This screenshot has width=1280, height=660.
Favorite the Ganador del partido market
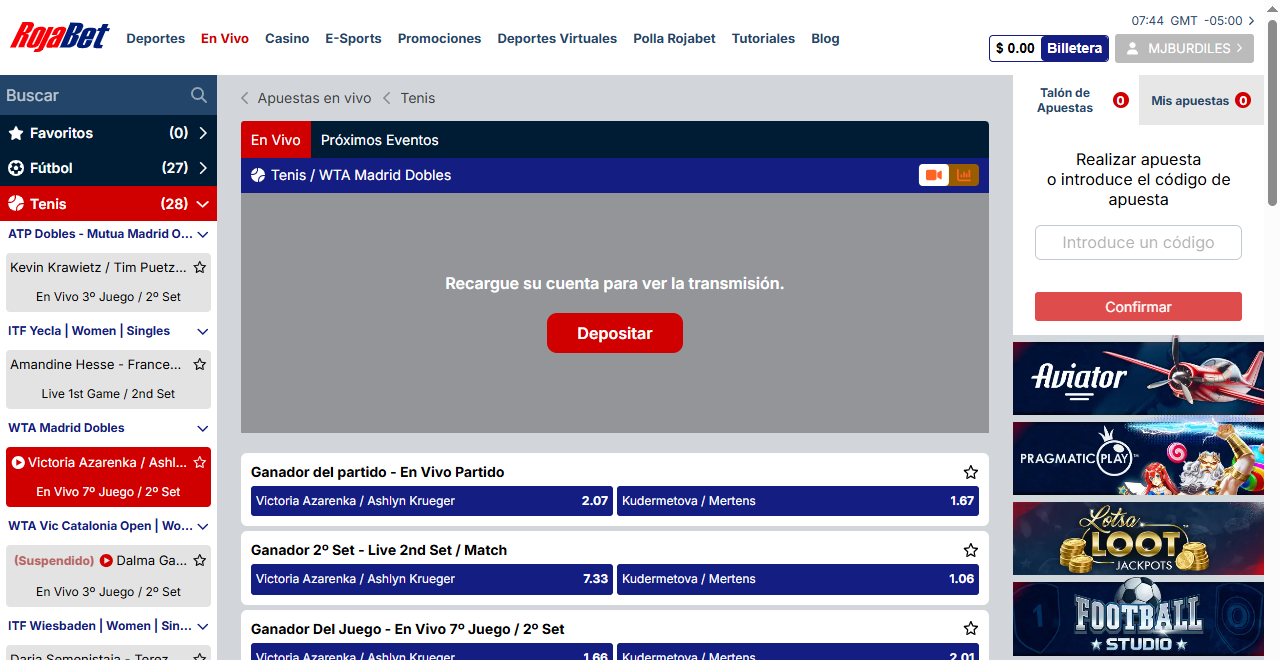pos(970,472)
